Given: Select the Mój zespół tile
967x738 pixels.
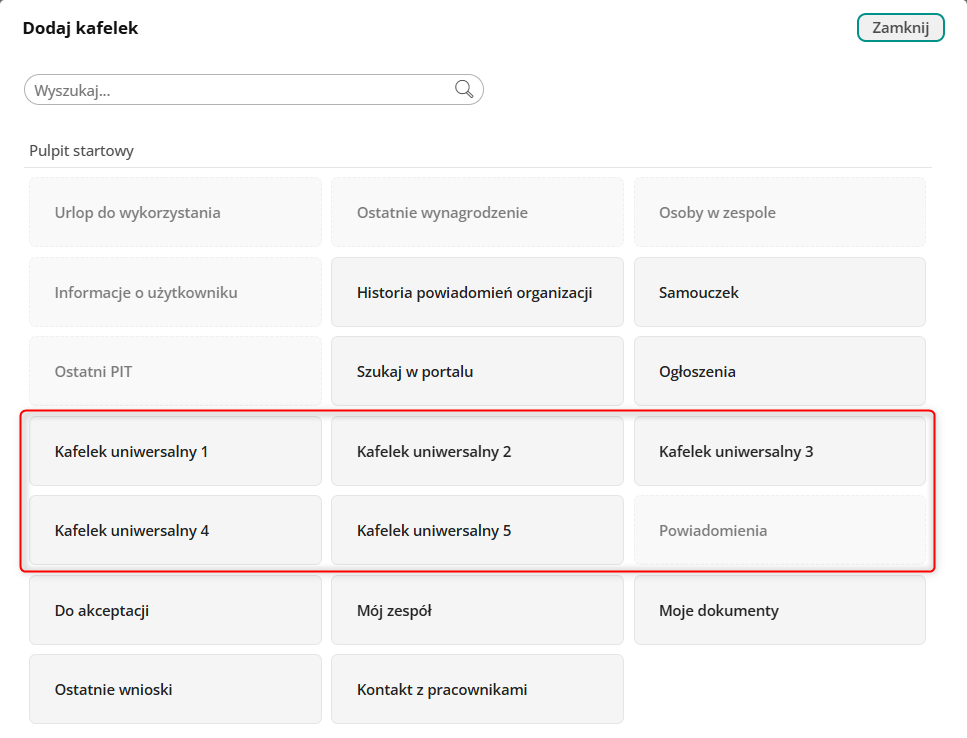Looking at the screenshot, I should (x=477, y=610).
